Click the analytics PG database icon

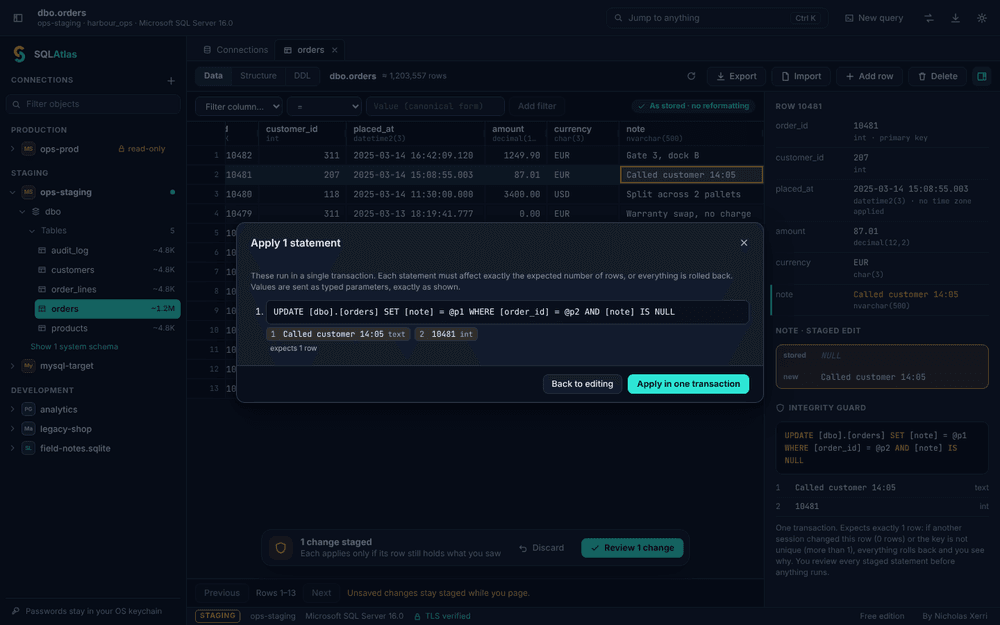(28, 409)
